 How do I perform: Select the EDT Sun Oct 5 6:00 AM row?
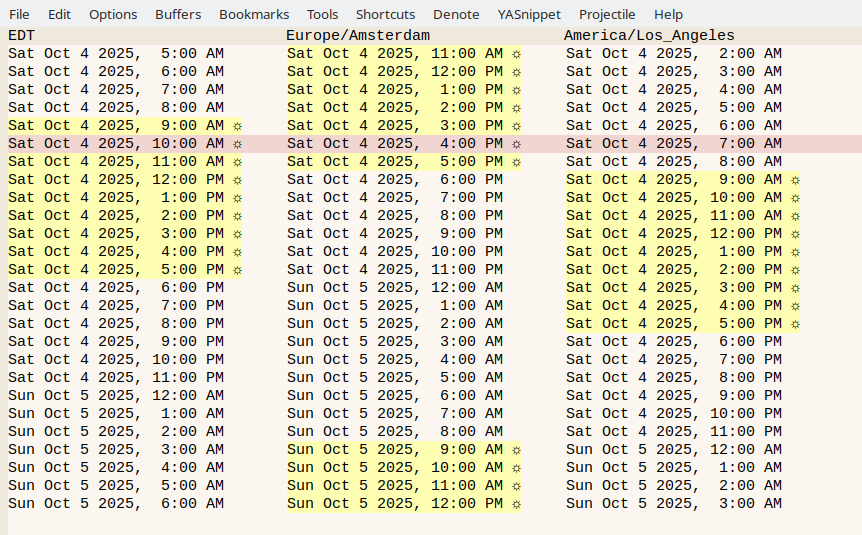click(x=116, y=504)
